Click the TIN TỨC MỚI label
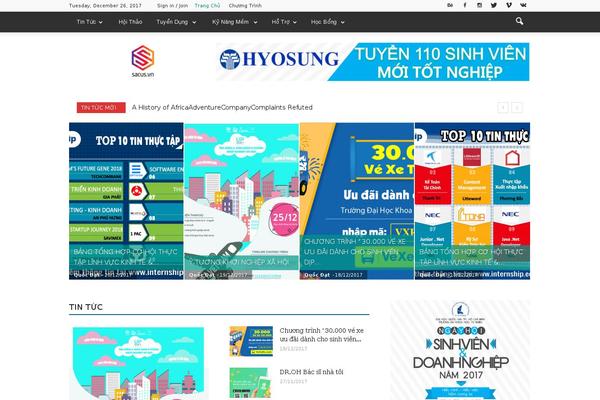The width and height of the screenshot is (600, 400). [101, 108]
